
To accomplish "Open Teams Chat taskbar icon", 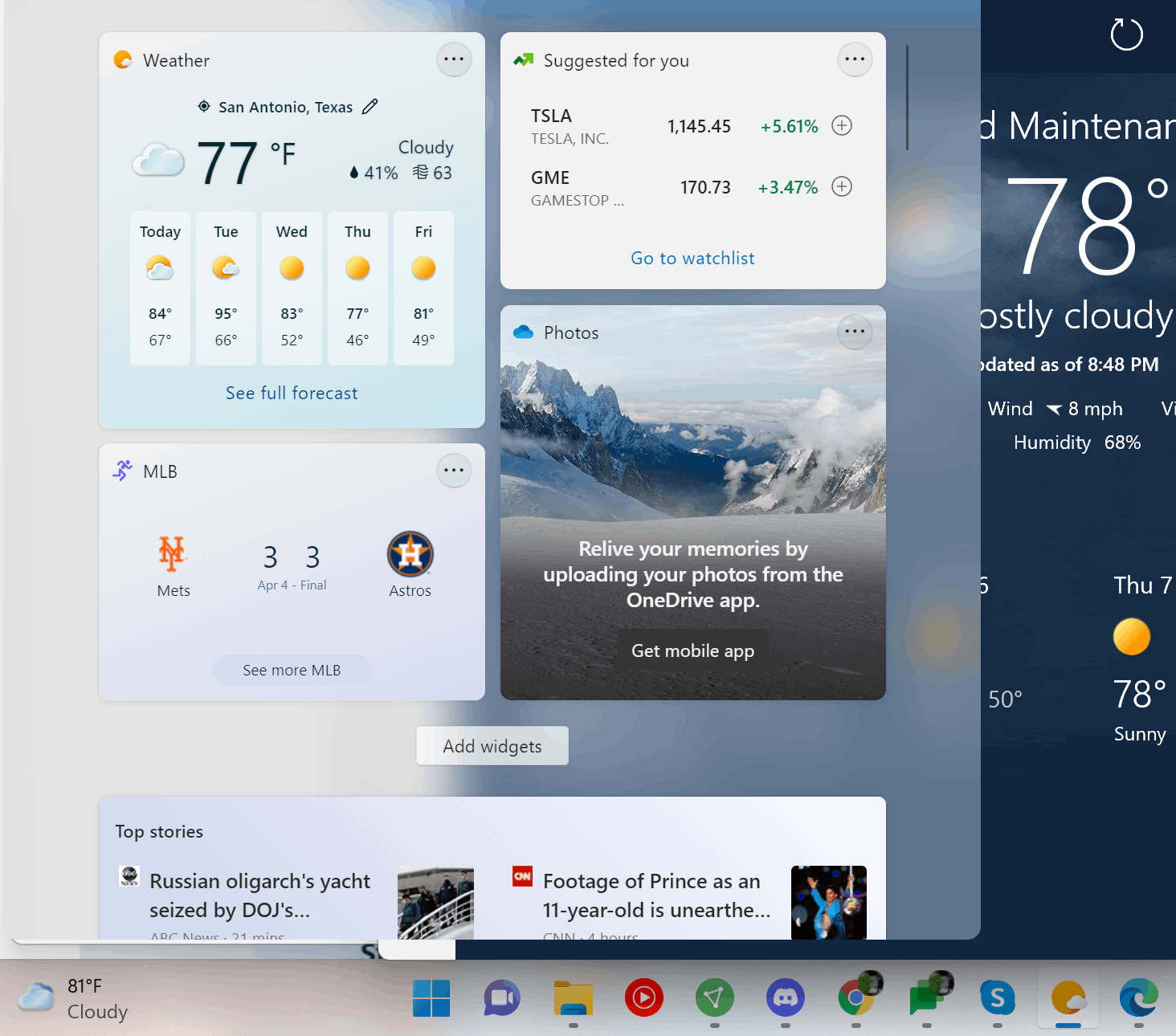I will coord(502,998).
